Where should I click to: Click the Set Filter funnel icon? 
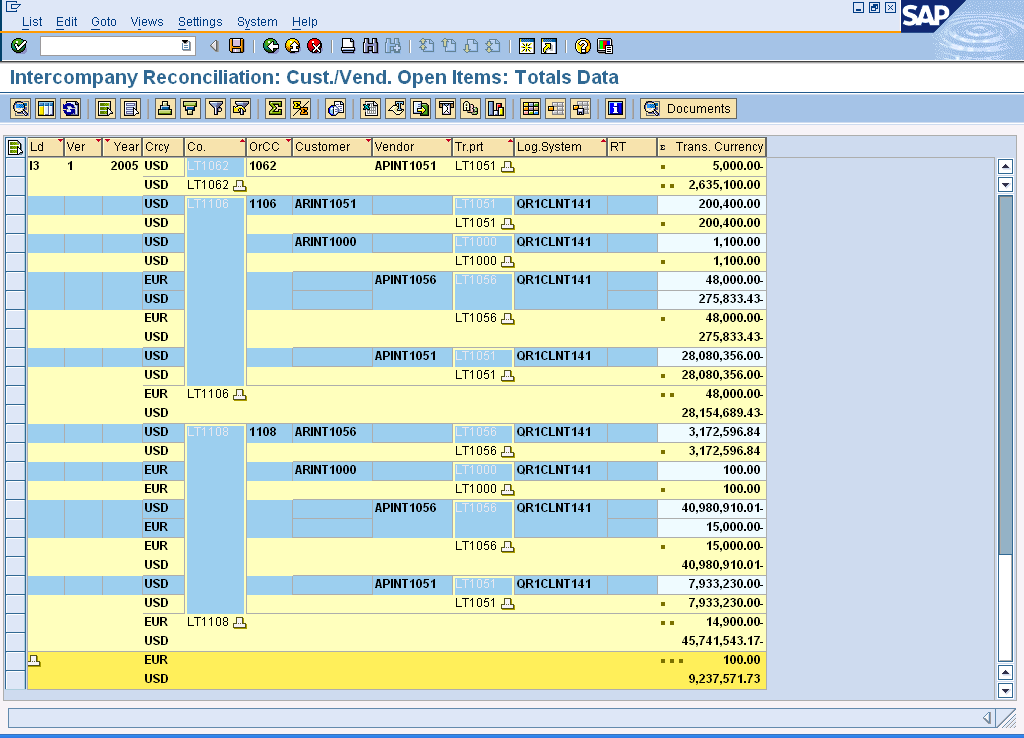coord(216,108)
